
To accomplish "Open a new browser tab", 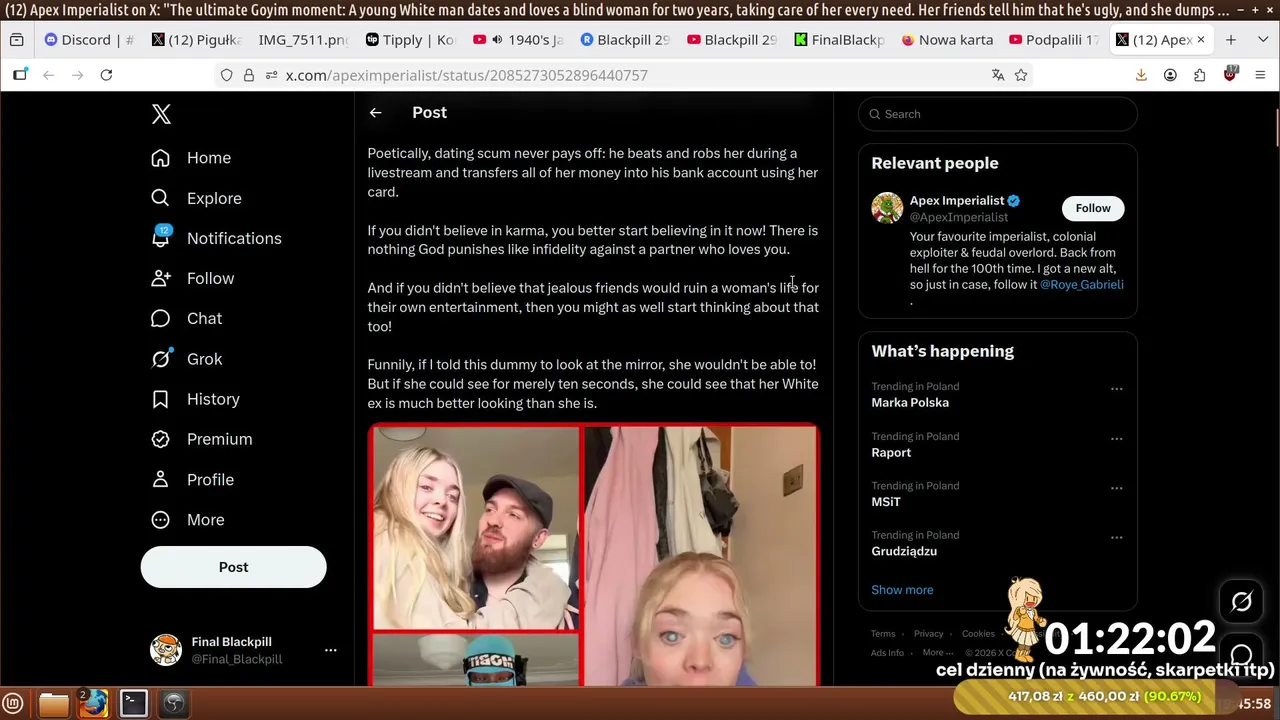I will pyautogui.click(x=1231, y=40).
